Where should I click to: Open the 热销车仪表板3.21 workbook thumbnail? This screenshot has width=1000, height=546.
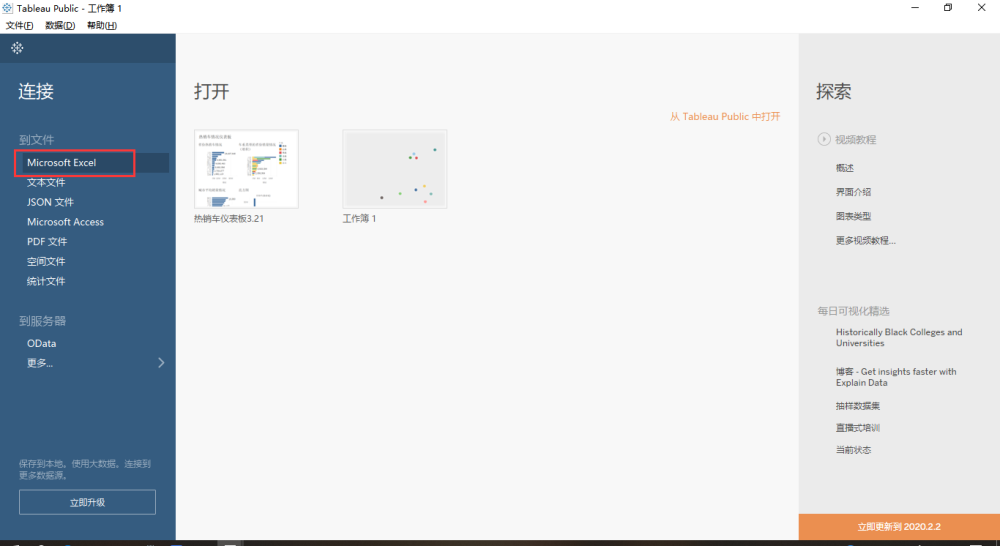[x=246, y=169]
